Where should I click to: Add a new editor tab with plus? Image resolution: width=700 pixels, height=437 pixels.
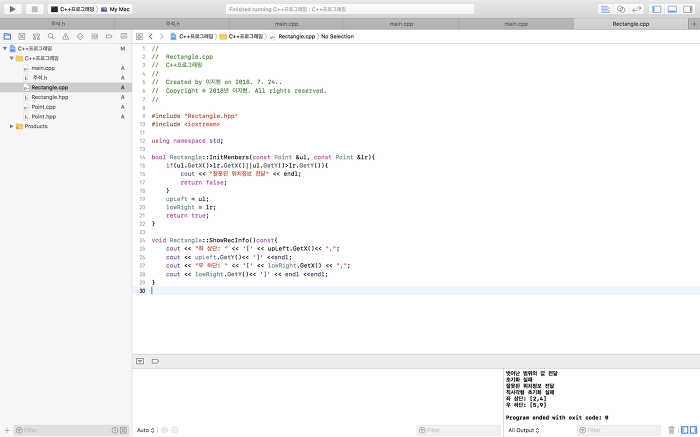pyautogui.click(x=694, y=24)
